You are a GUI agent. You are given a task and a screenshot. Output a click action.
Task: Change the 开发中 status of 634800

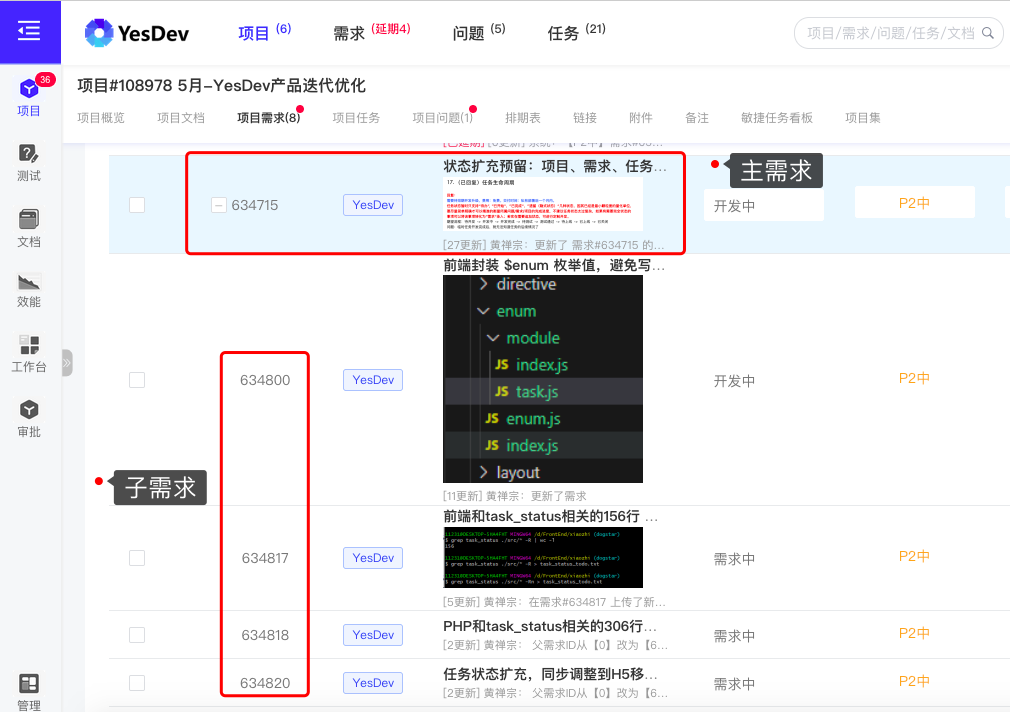[734, 381]
